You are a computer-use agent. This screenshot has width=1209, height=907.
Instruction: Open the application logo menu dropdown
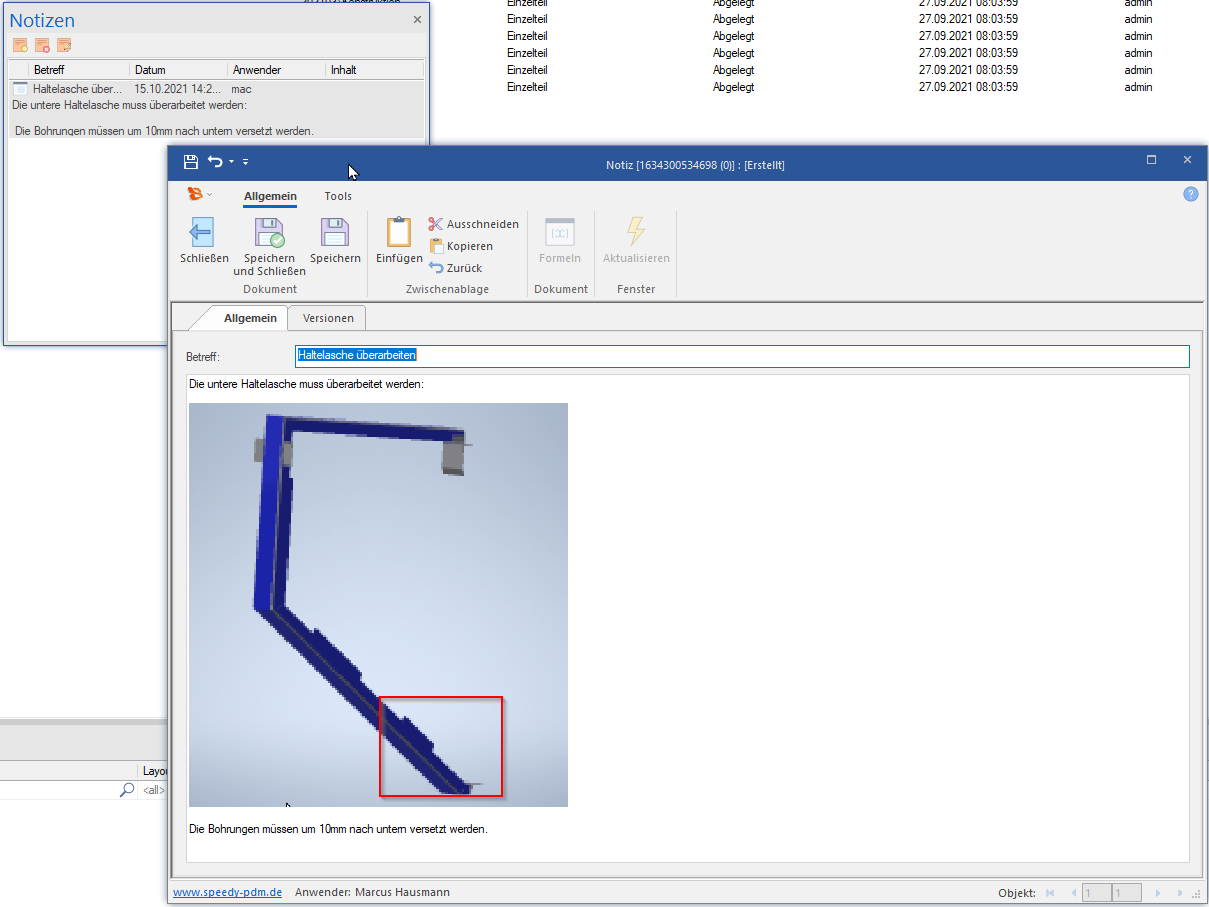(200, 195)
